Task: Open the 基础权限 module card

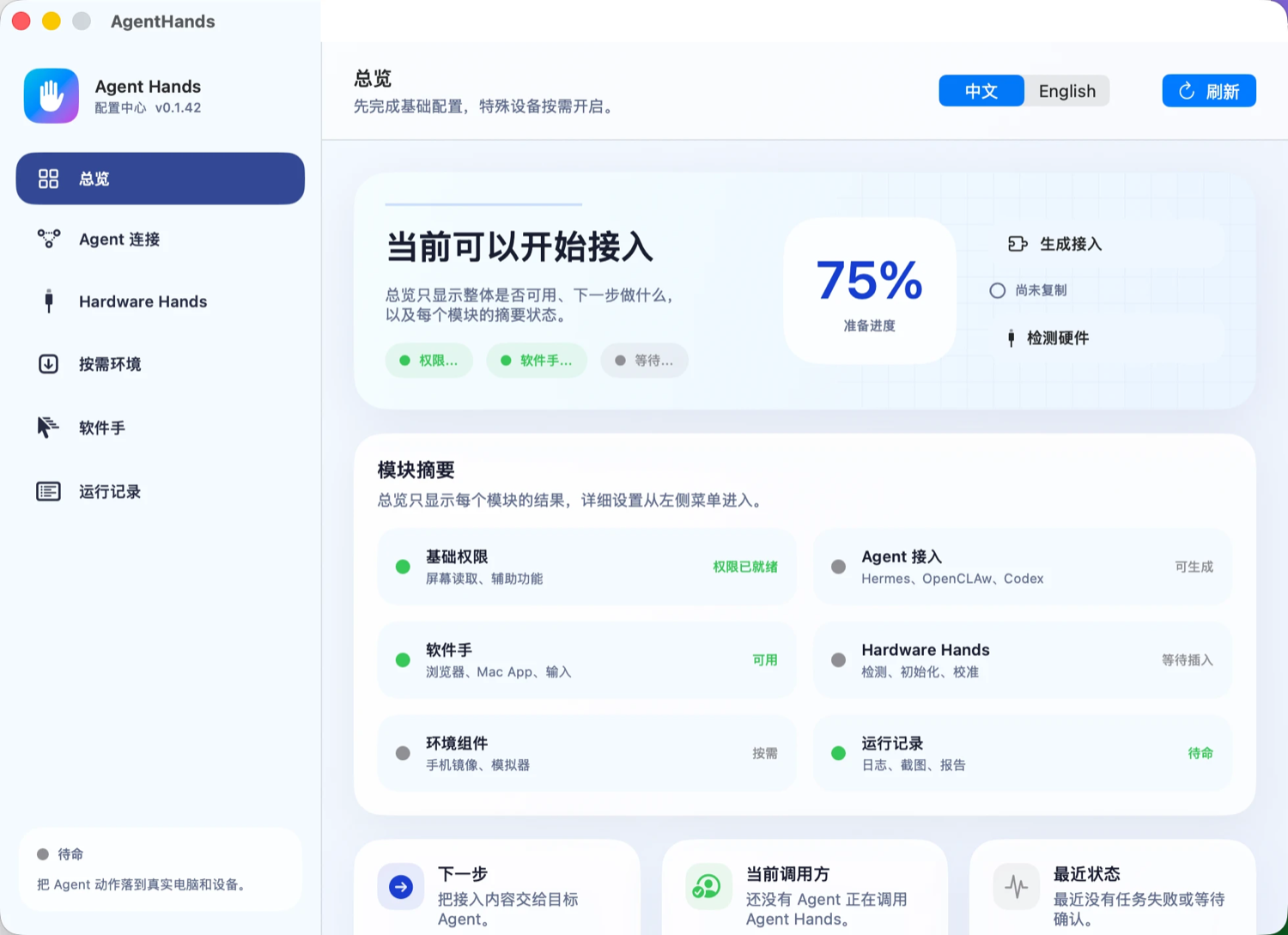Action: (587, 567)
